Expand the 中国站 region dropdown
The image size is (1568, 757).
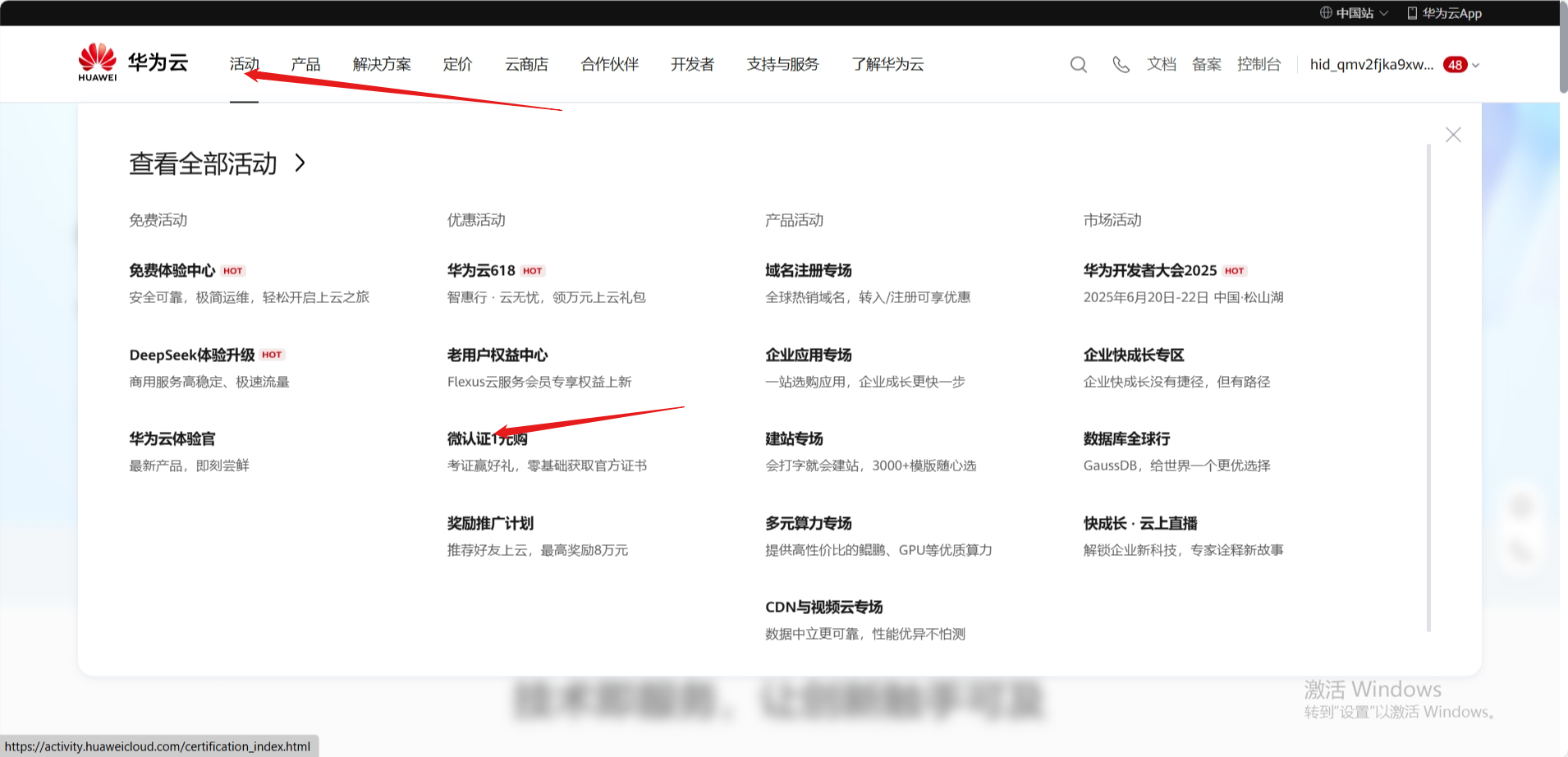click(1384, 13)
